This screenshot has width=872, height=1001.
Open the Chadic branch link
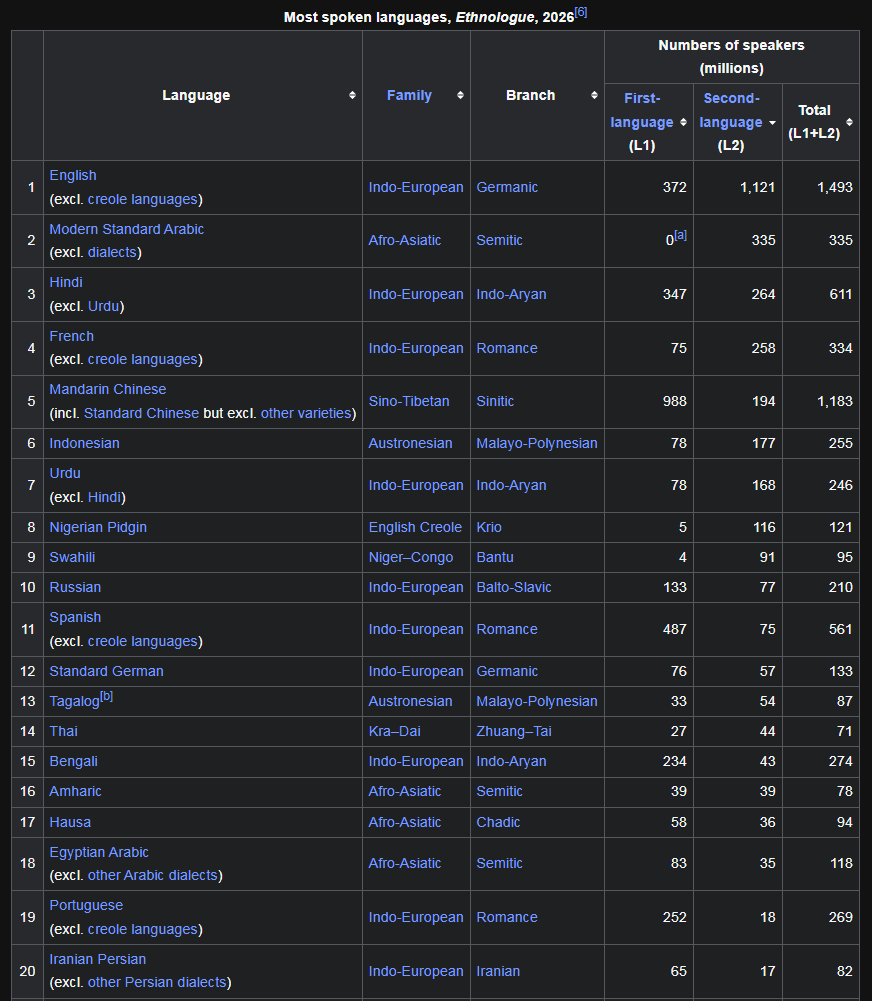point(498,822)
